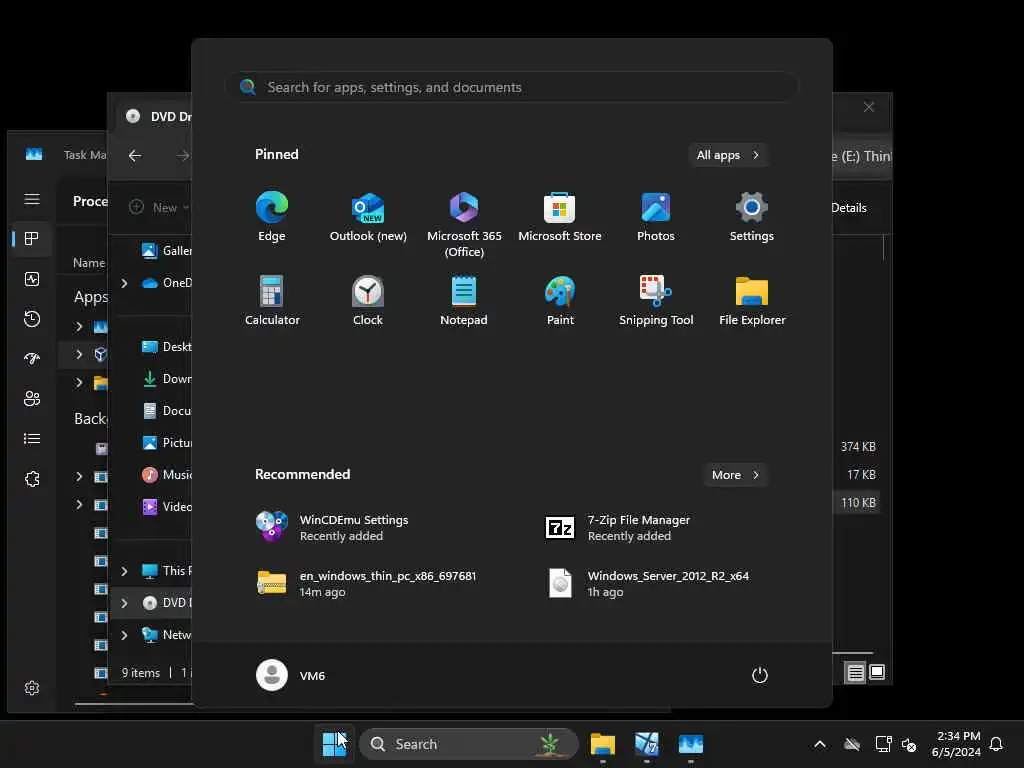Select Pictures in File Explorer sidebar
This screenshot has height=768, width=1024.
[167, 442]
